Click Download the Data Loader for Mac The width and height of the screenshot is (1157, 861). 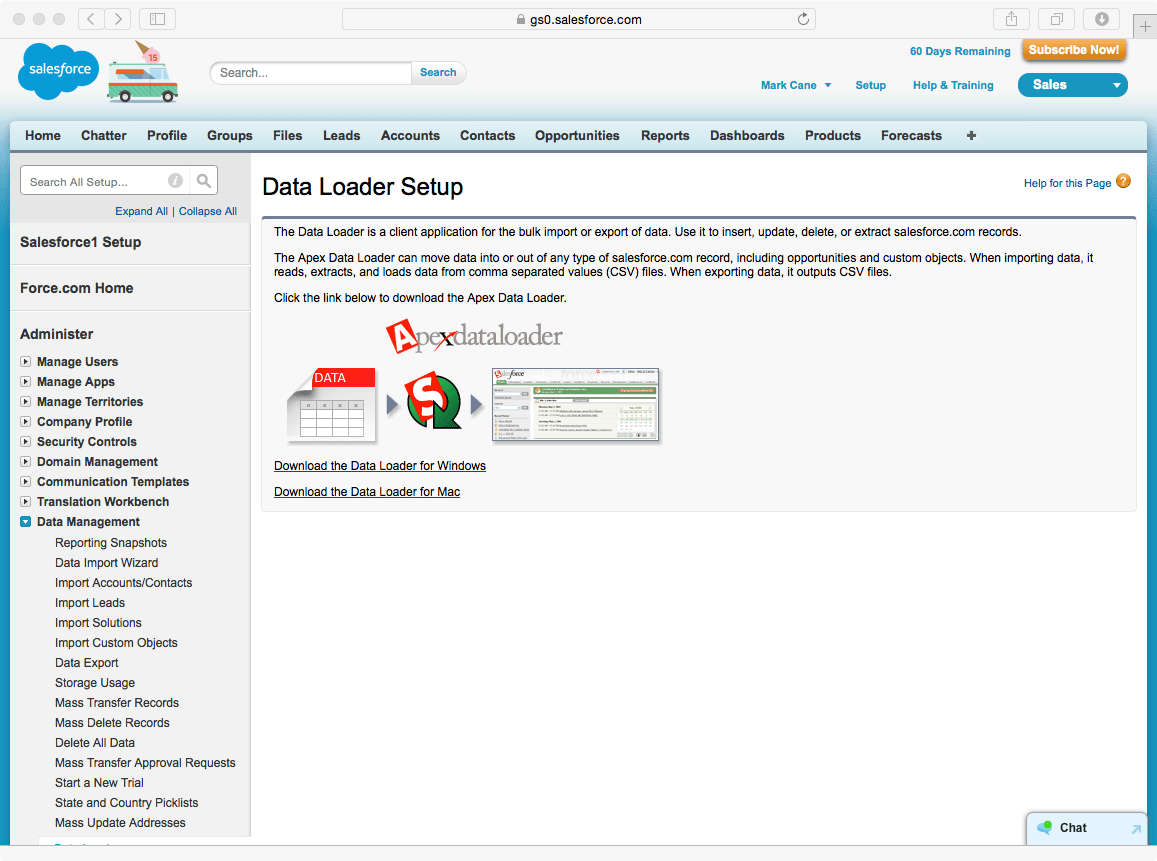point(367,492)
